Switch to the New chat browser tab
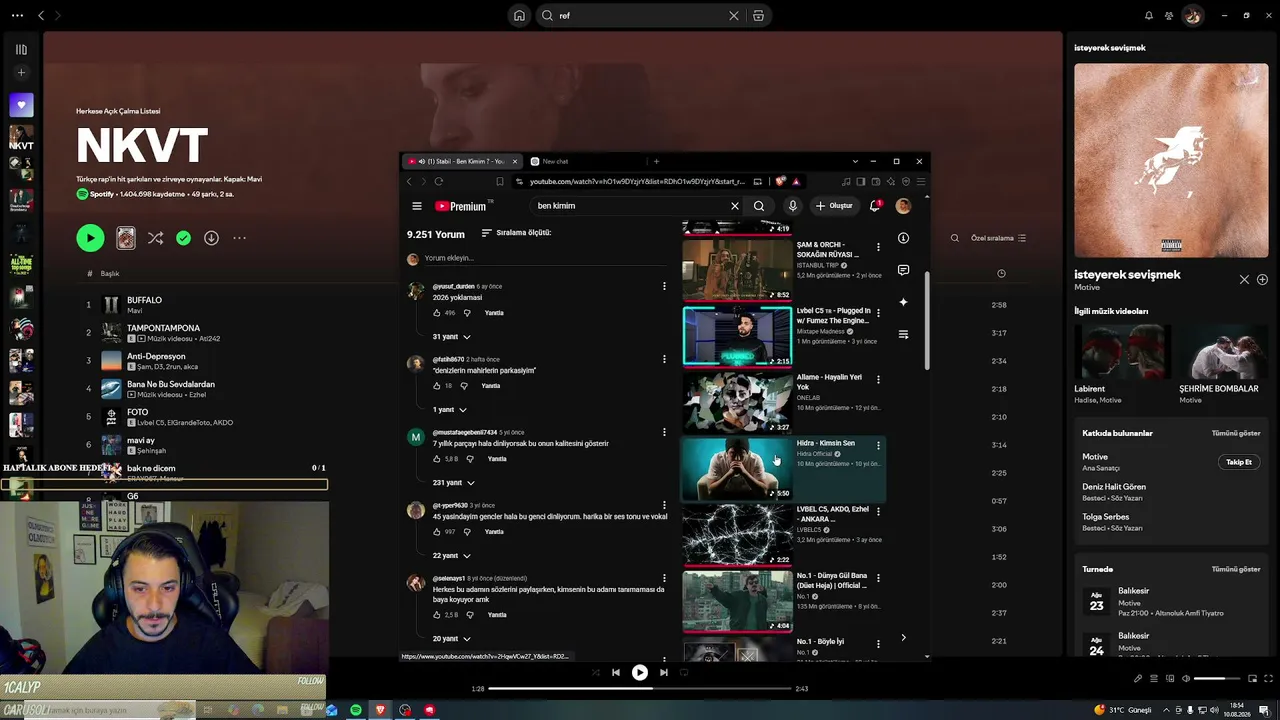The width and height of the screenshot is (1280, 720). click(585, 161)
